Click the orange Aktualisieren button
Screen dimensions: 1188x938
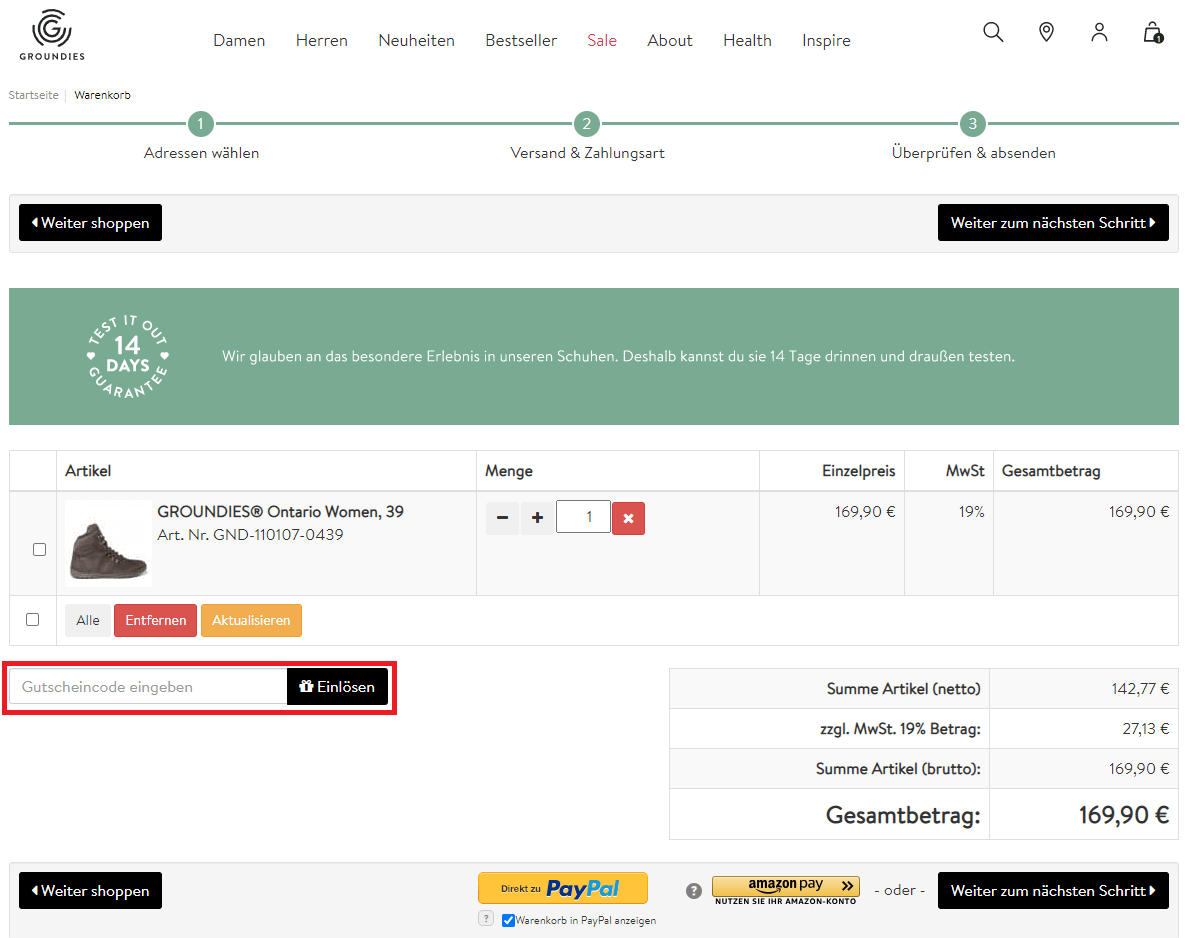coord(252,621)
